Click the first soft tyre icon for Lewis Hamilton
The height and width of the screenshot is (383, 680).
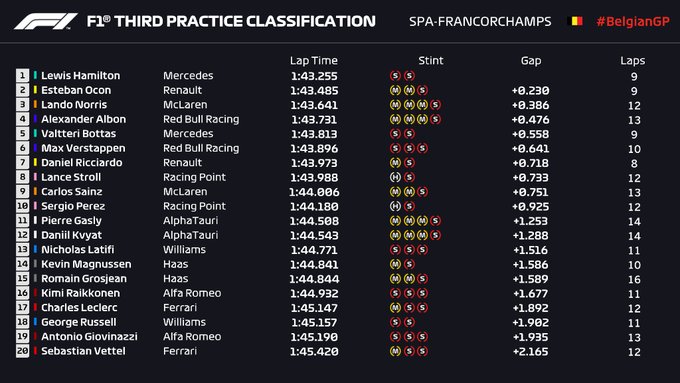click(x=395, y=75)
